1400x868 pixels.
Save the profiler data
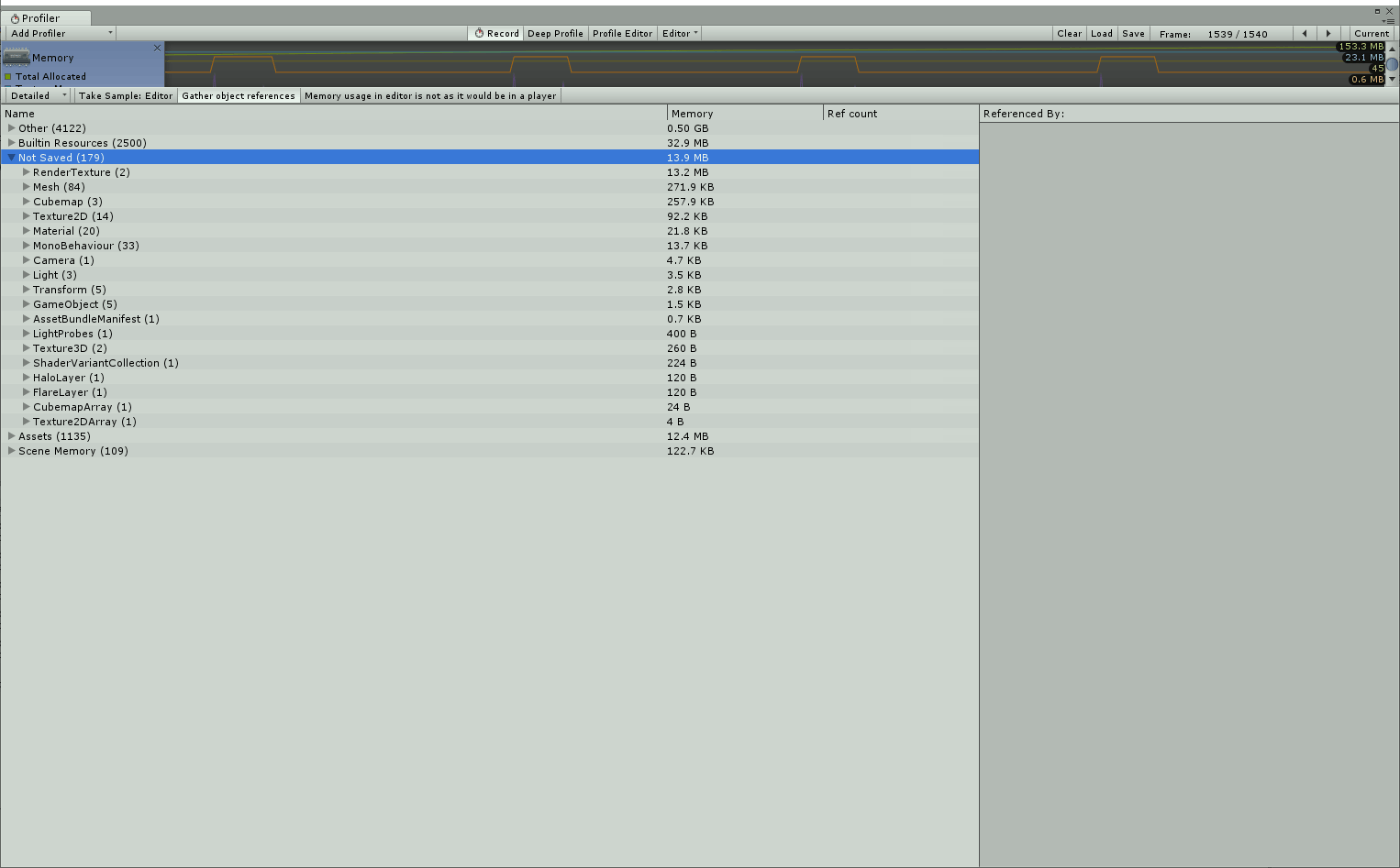coord(1133,33)
